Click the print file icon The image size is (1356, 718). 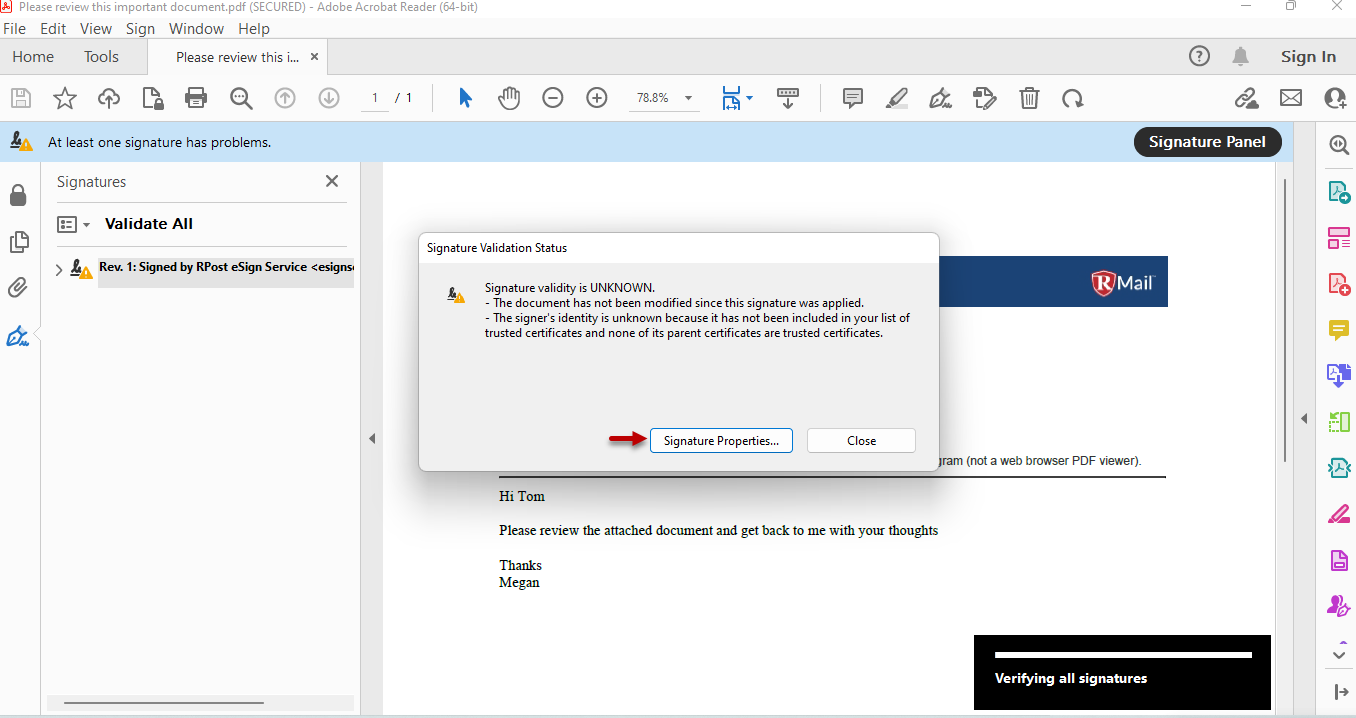(196, 98)
